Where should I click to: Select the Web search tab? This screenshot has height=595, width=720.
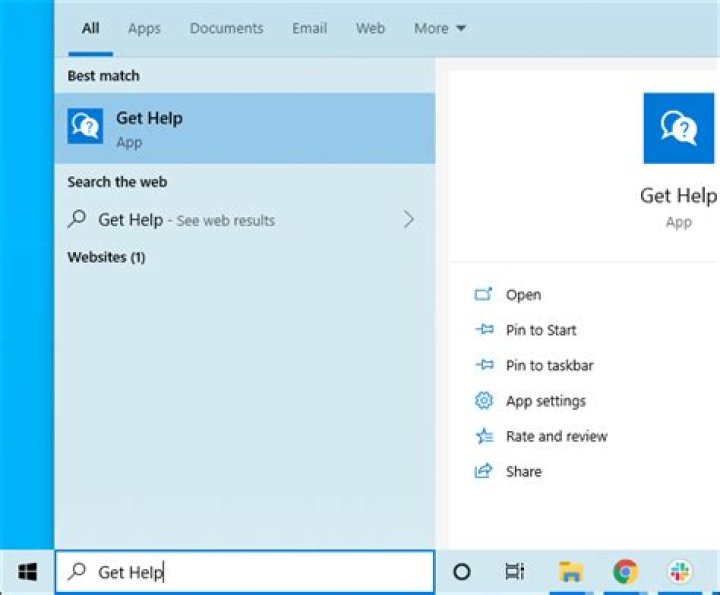tap(370, 28)
